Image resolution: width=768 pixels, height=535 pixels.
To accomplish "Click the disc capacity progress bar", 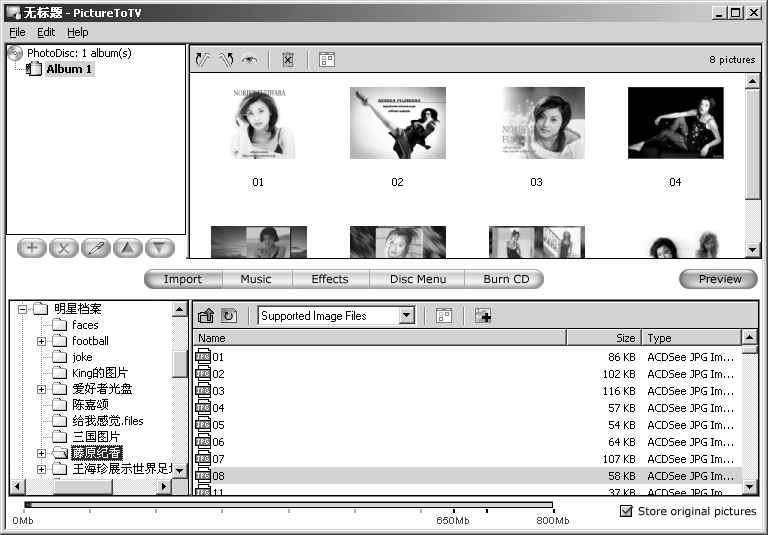I will click(x=289, y=505).
